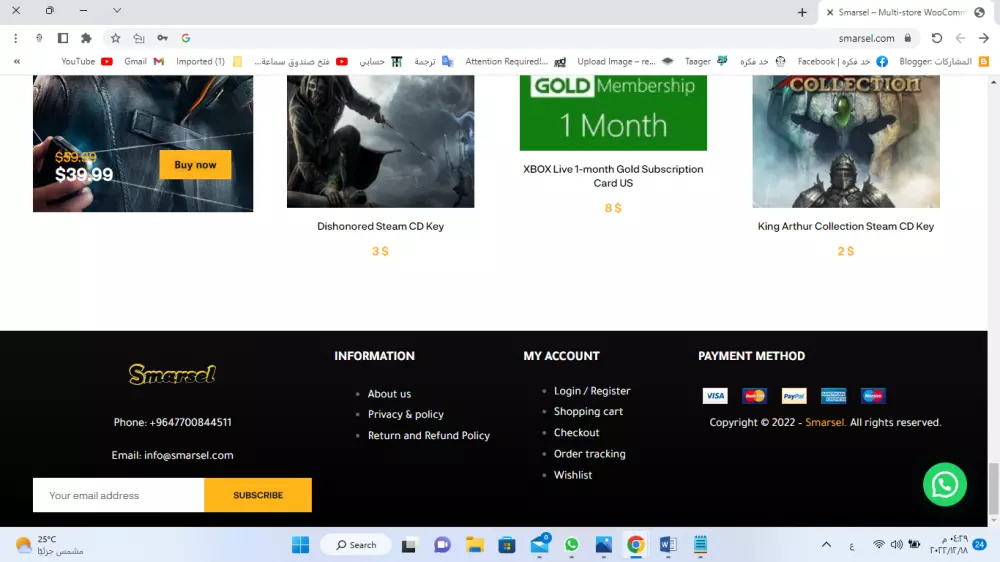Expand the bookmarks overflow chevron

tap(17, 61)
